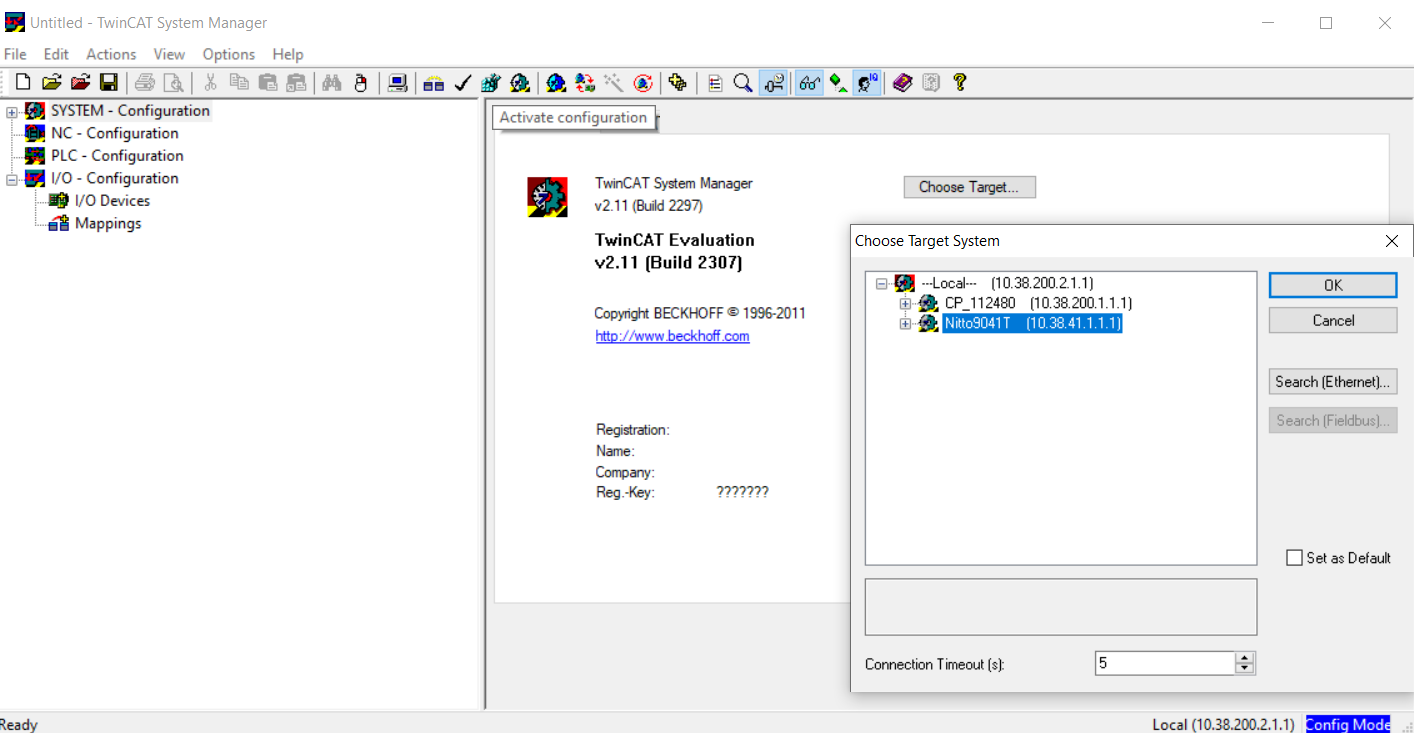Click the computer Choose Target System toolbar icon
Viewport: 1414px width, 733px height.
point(397,83)
